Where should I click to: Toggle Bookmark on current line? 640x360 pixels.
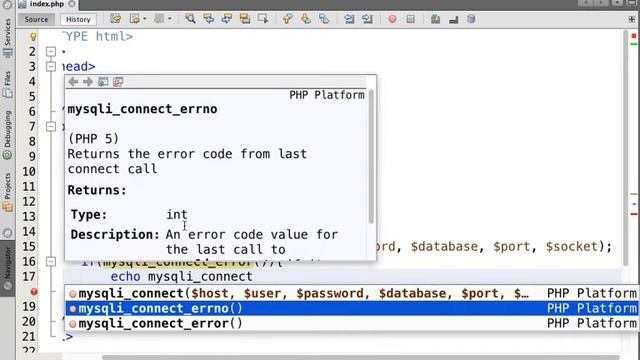point(324,19)
